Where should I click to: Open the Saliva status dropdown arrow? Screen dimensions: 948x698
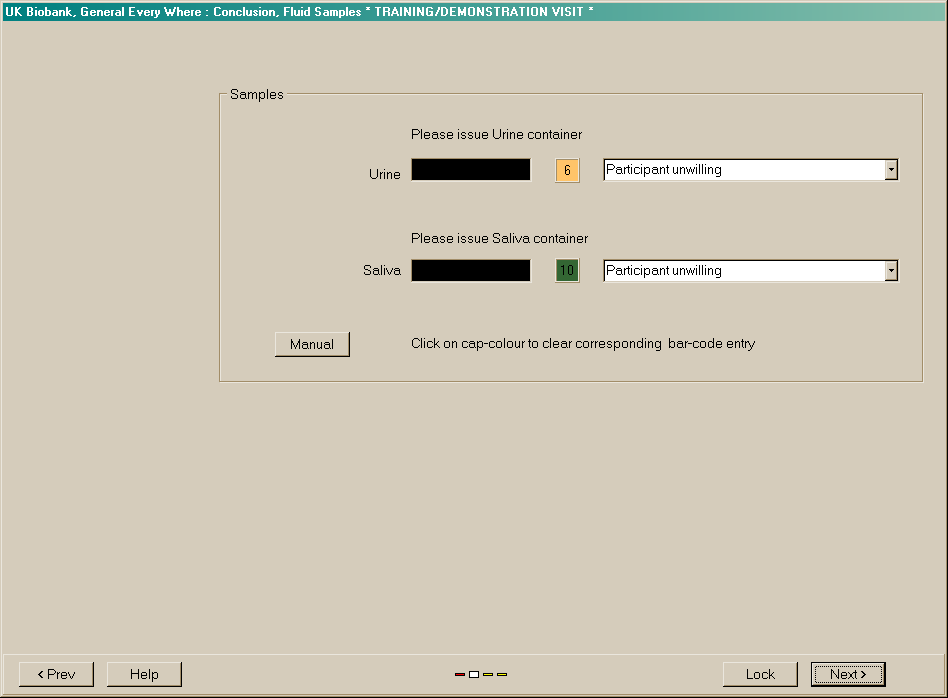891,271
